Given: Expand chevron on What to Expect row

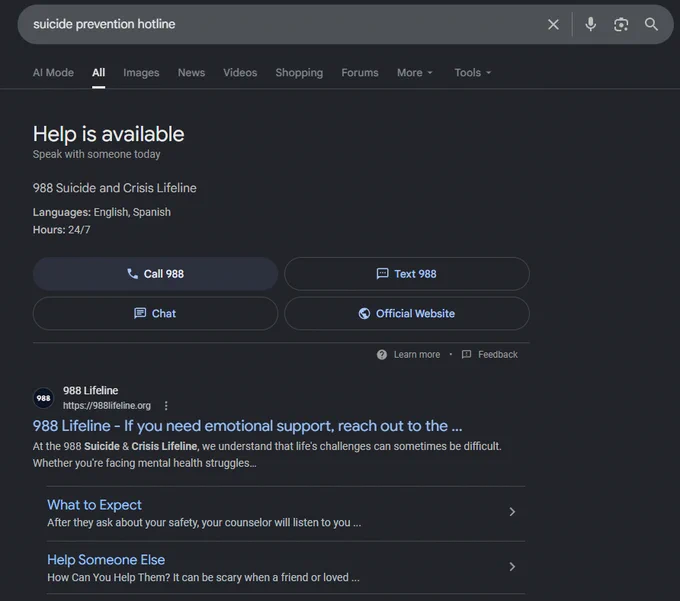Looking at the screenshot, I should point(512,512).
